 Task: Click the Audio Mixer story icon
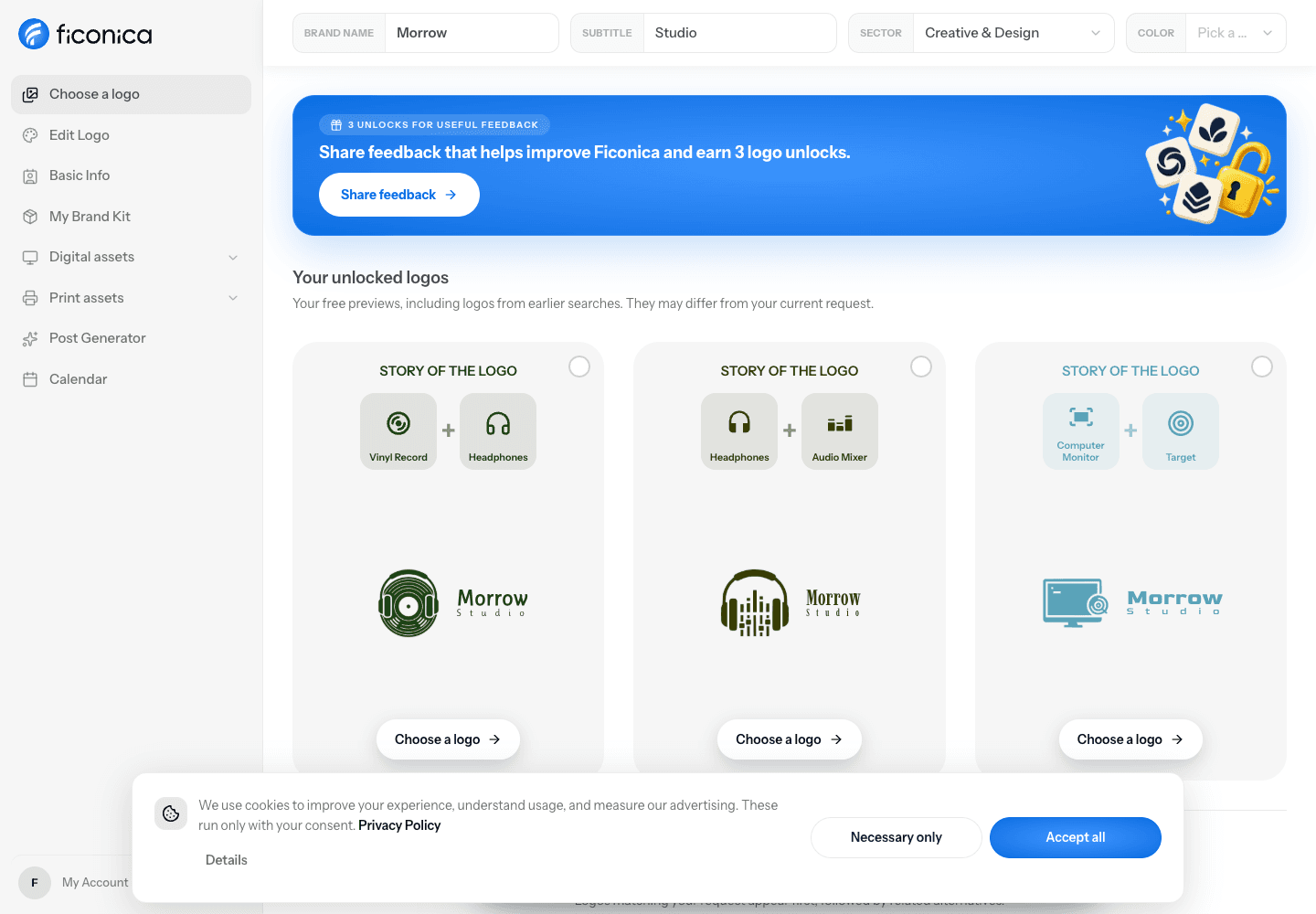pos(840,423)
